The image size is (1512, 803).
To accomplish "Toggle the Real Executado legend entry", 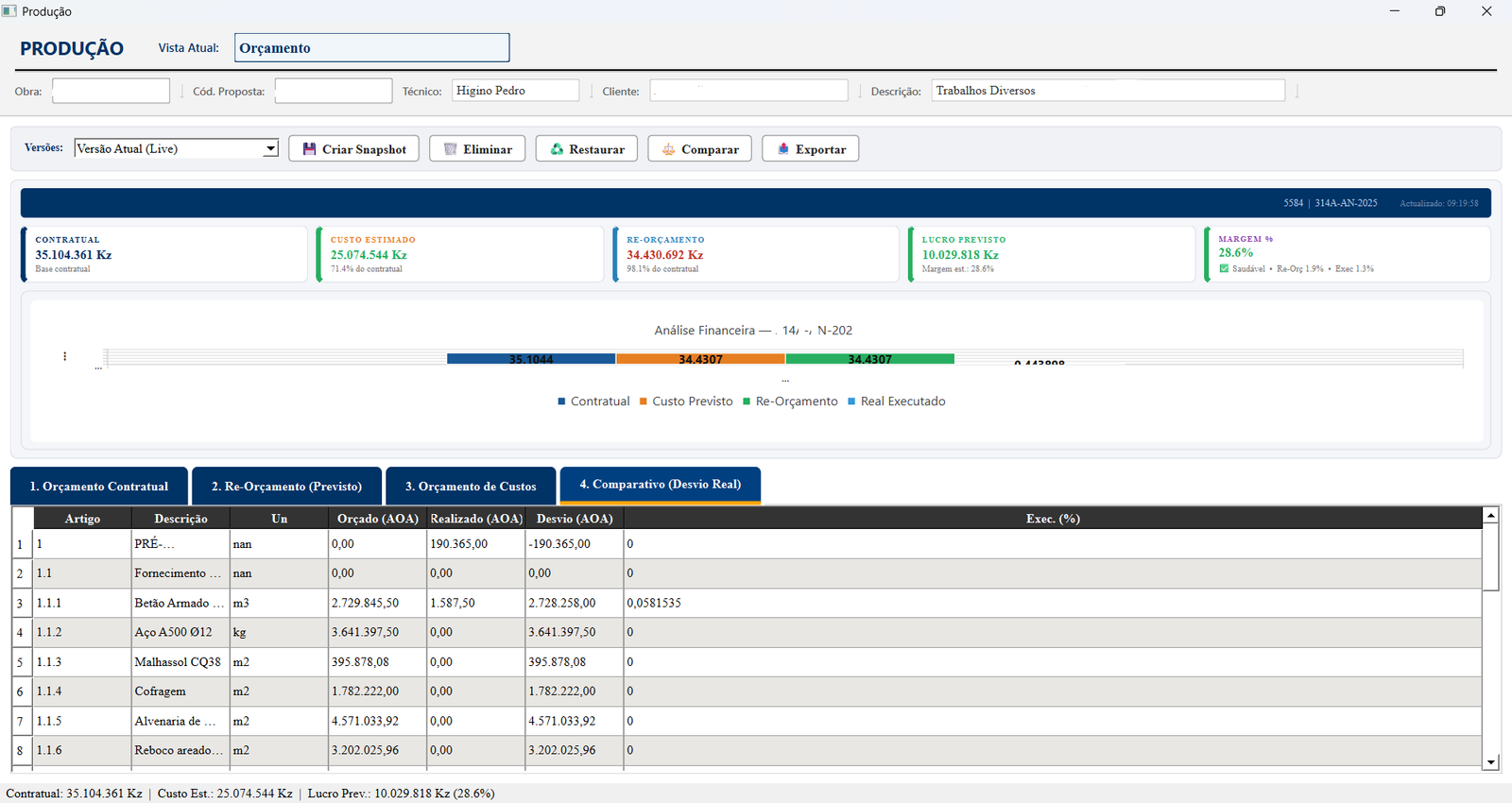I will click(896, 401).
